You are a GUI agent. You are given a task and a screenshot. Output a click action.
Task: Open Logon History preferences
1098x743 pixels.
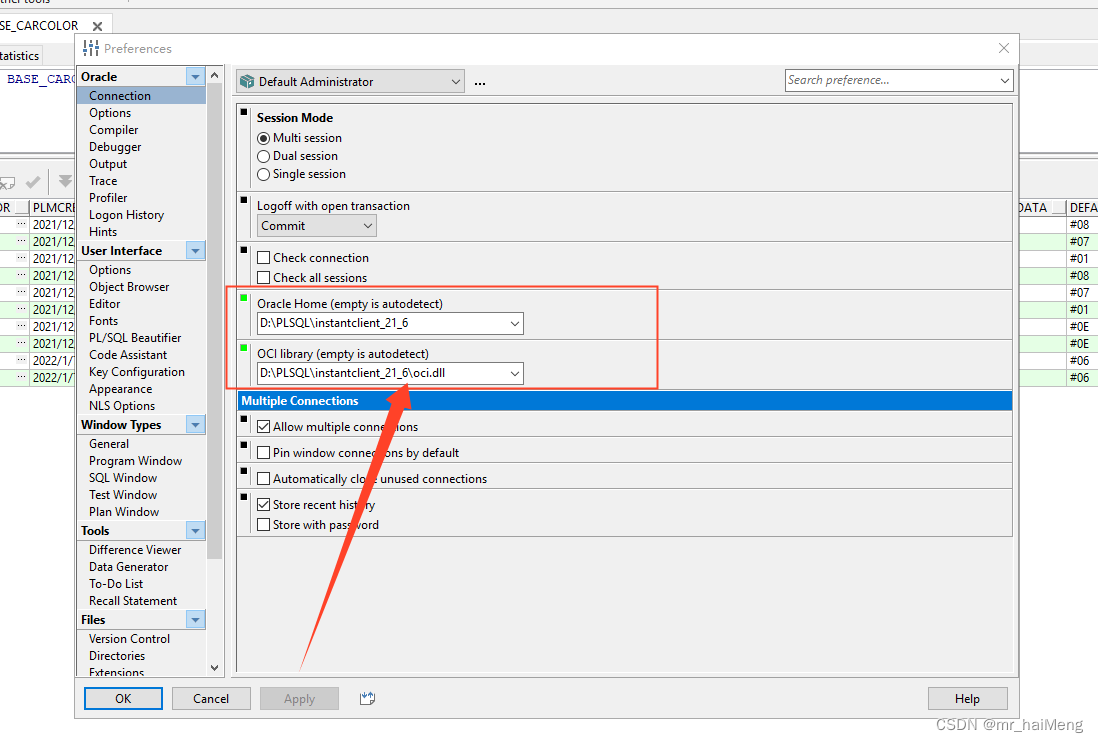click(126, 214)
